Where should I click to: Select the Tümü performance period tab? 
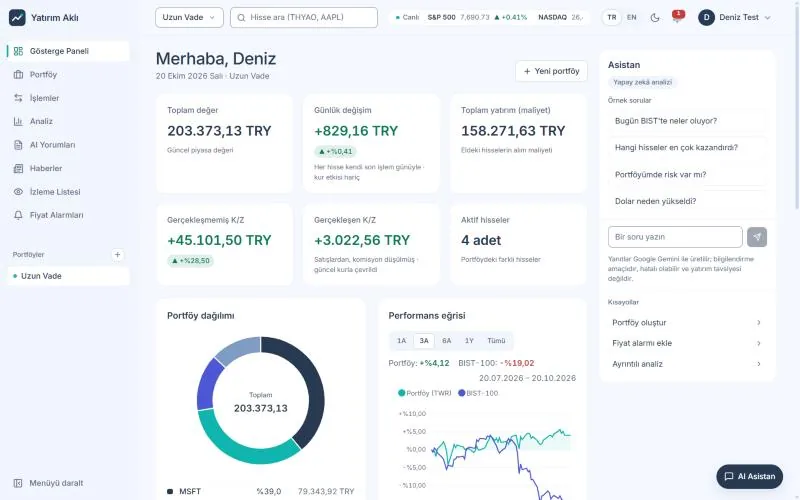pos(496,341)
